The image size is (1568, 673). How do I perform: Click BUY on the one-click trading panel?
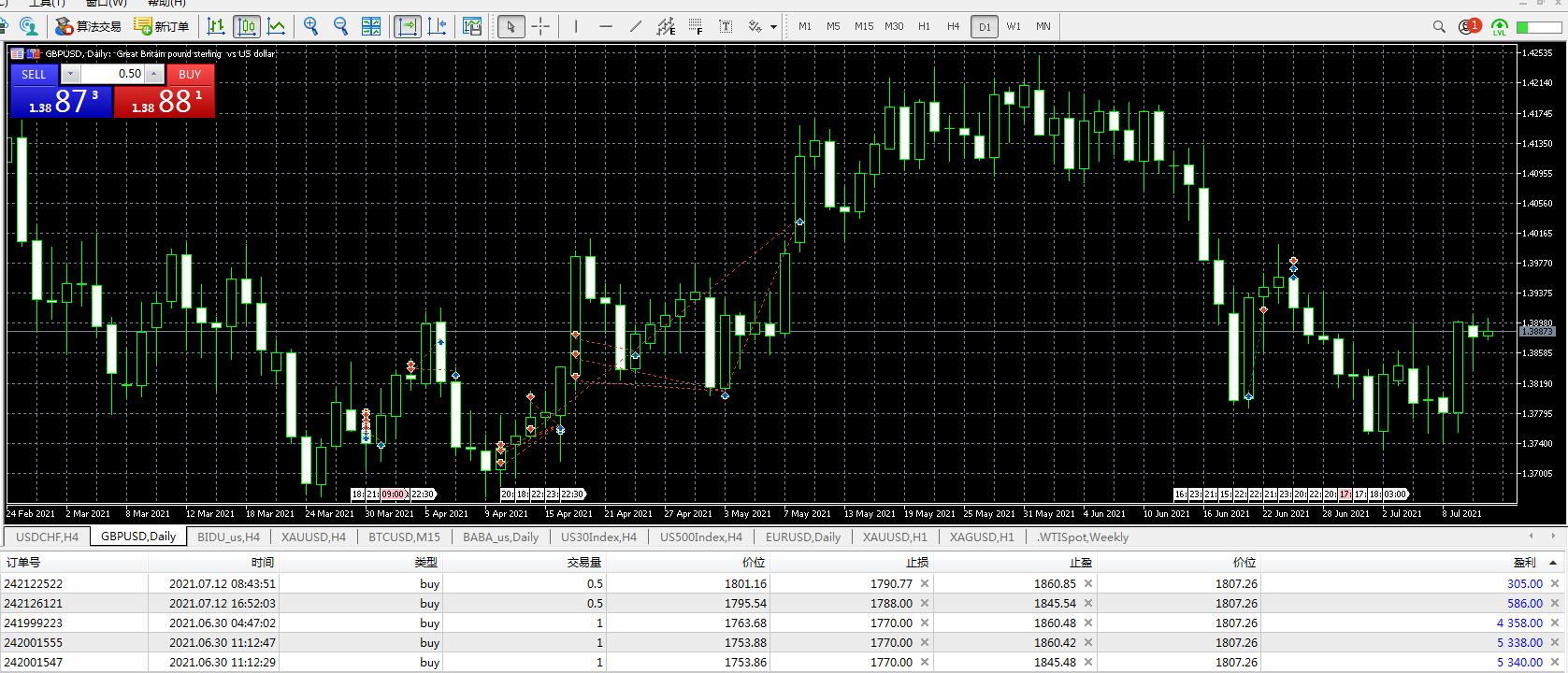[190, 74]
